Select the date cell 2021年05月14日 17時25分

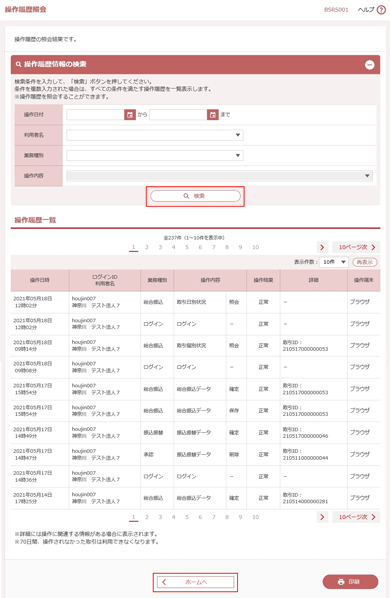pos(40,498)
